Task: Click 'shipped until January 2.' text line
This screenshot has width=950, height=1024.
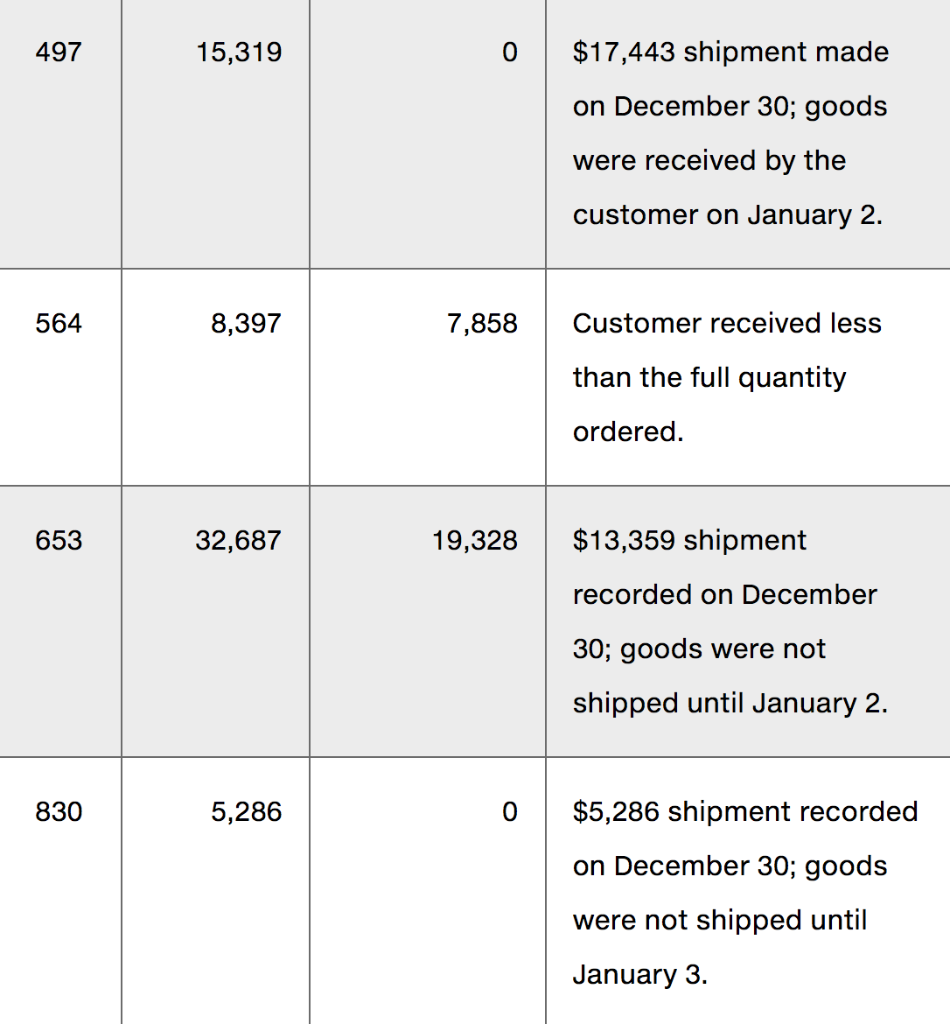Action: pyautogui.click(x=730, y=703)
